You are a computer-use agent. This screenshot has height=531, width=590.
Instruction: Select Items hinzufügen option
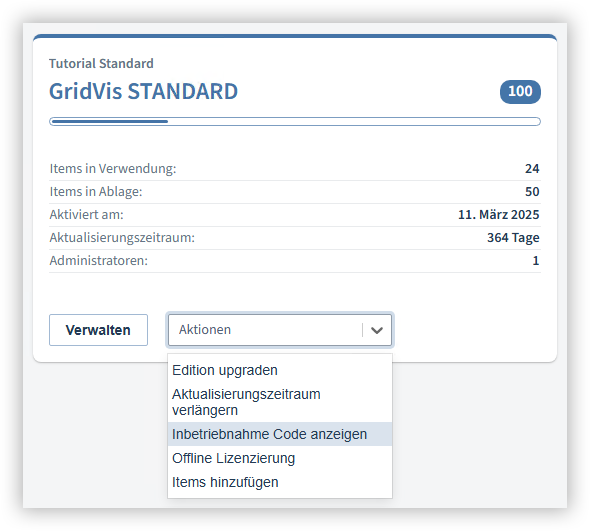[280, 482]
